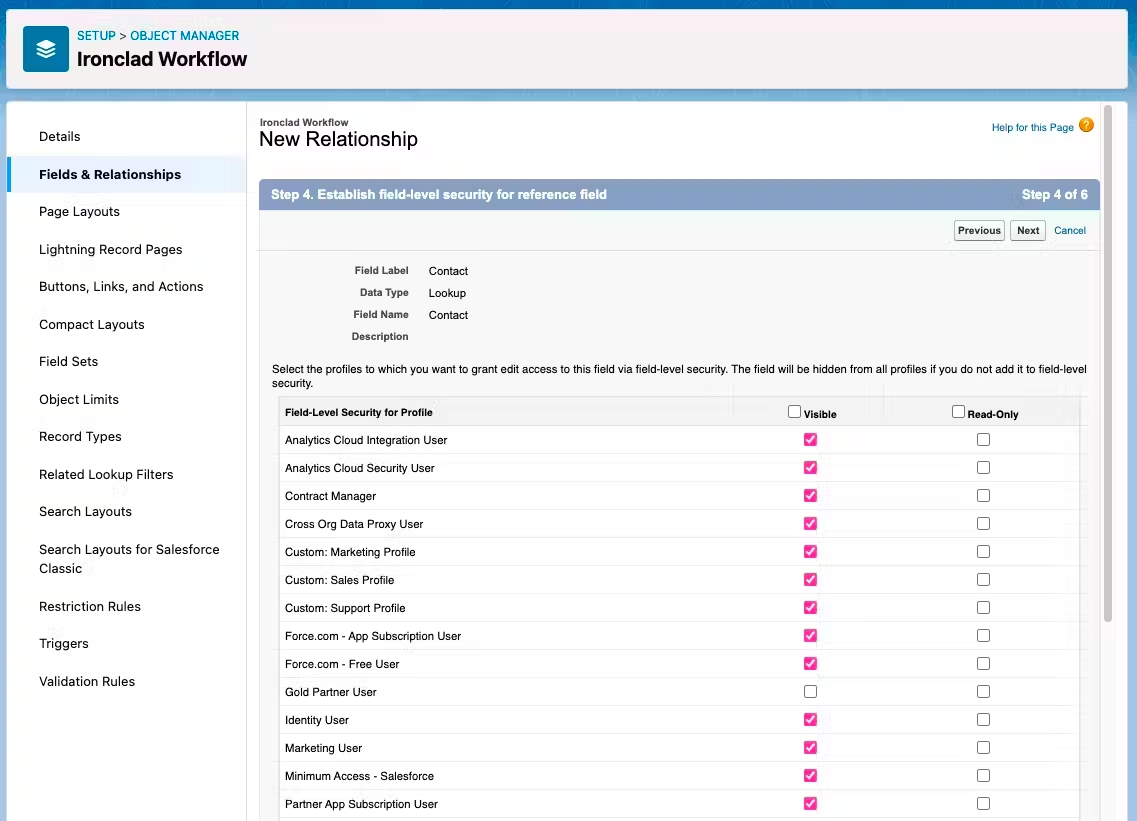Open Record Types section
This screenshot has height=821, width=1137.
pos(80,437)
